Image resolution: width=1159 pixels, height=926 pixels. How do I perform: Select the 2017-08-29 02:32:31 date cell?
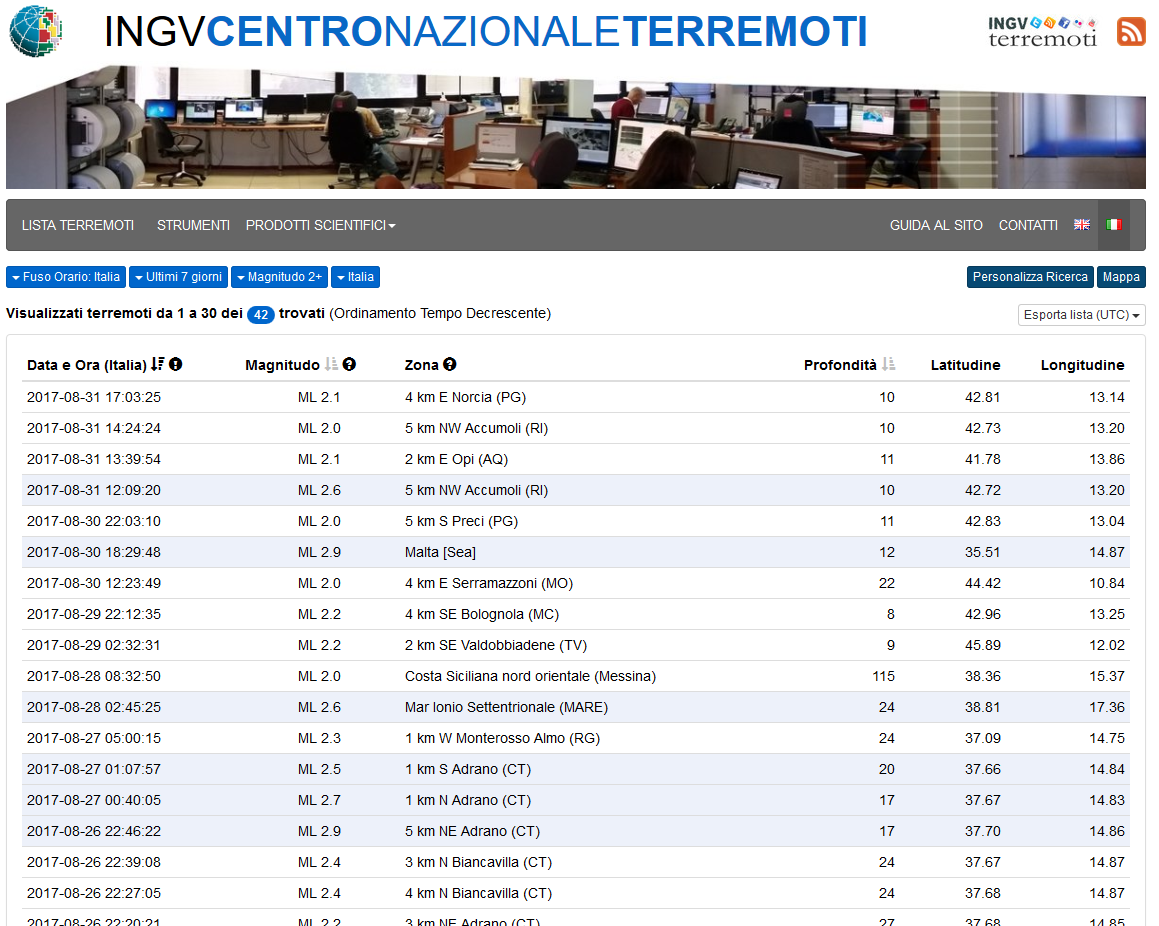pyautogui.click(x=94, y=645)
